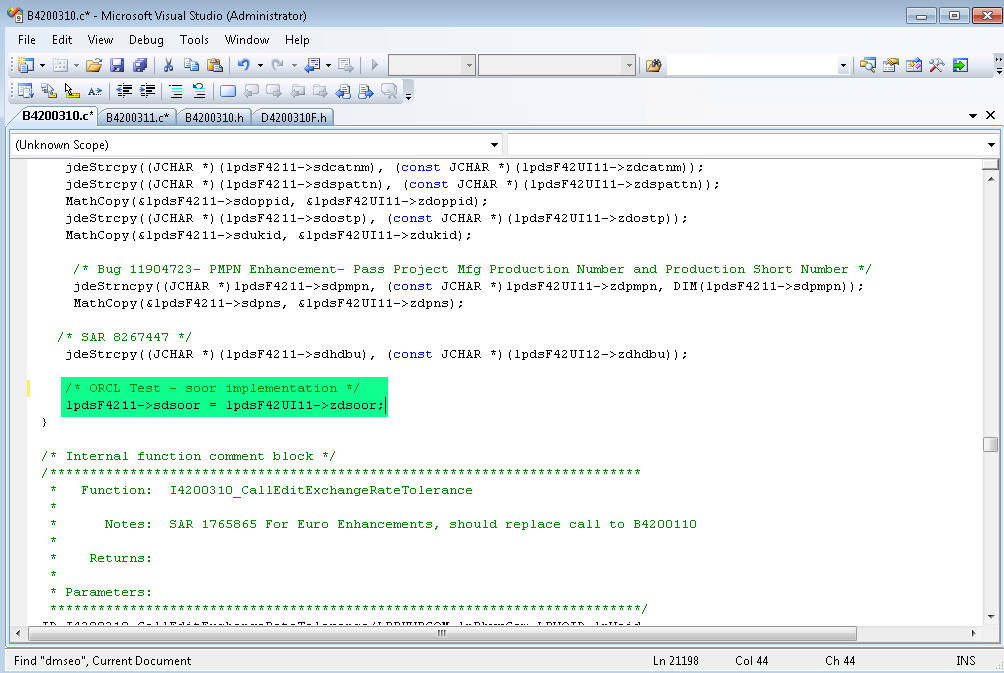The image size is (1004, 673).
Task: Click the Display Parameter Info icon
Action: pos(49,91)
